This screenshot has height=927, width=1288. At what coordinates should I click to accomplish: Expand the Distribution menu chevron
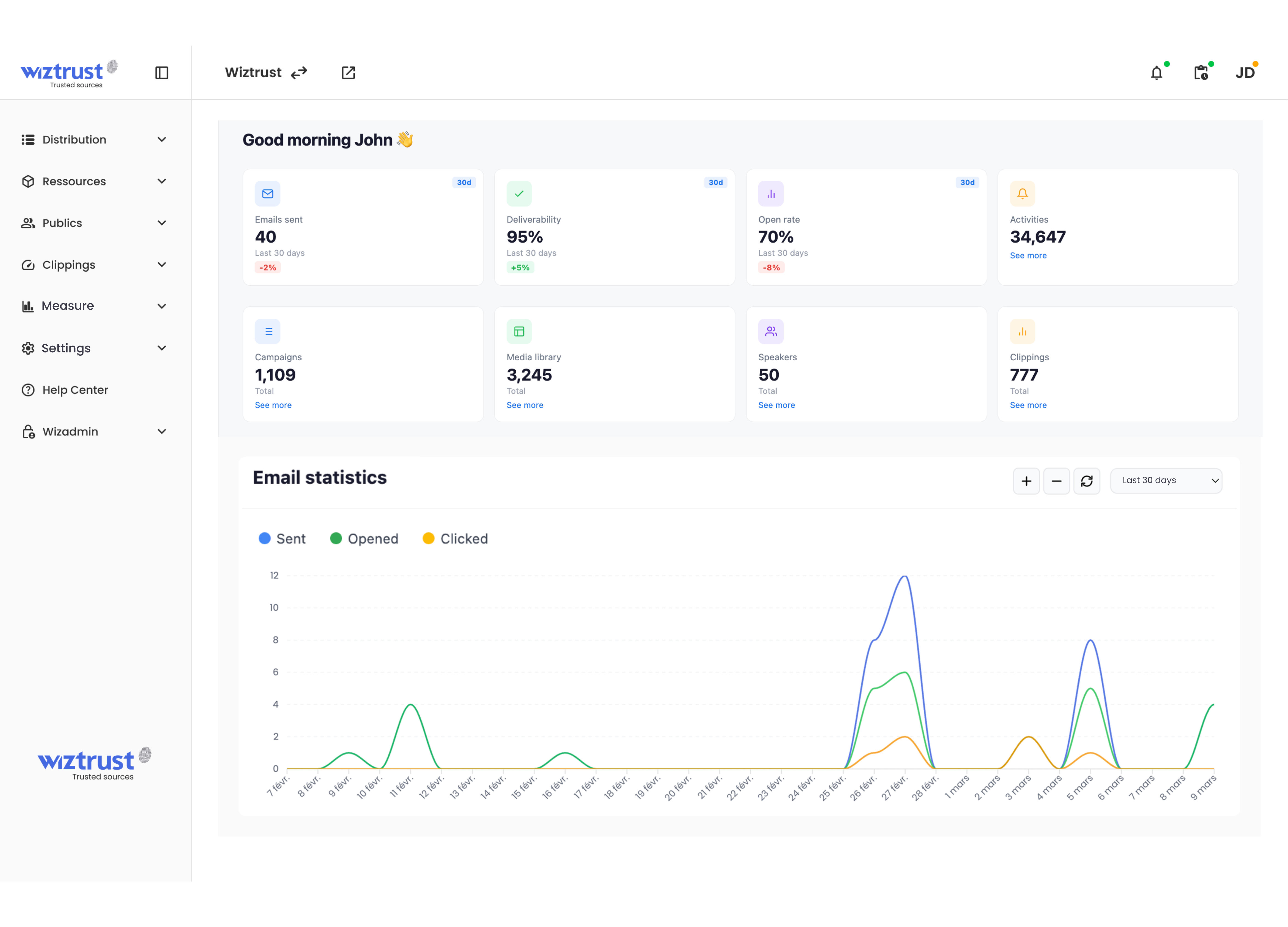point(162,140)
